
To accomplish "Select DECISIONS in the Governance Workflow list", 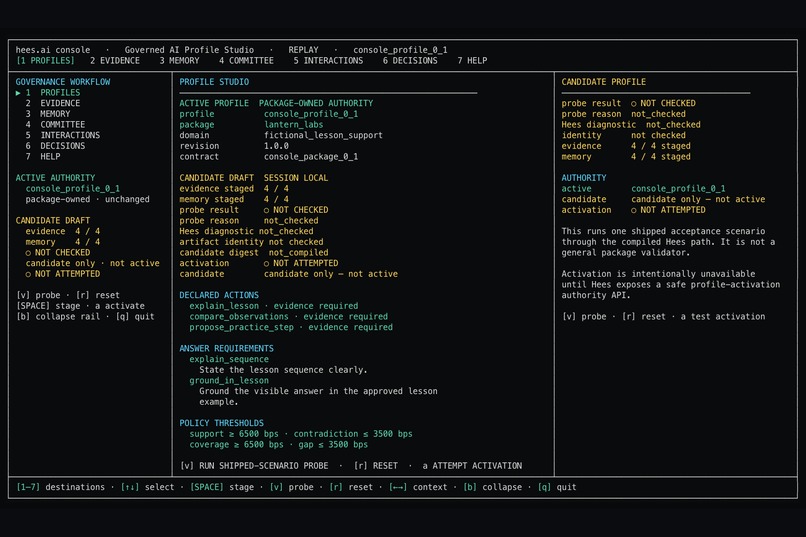I will 56,146.
